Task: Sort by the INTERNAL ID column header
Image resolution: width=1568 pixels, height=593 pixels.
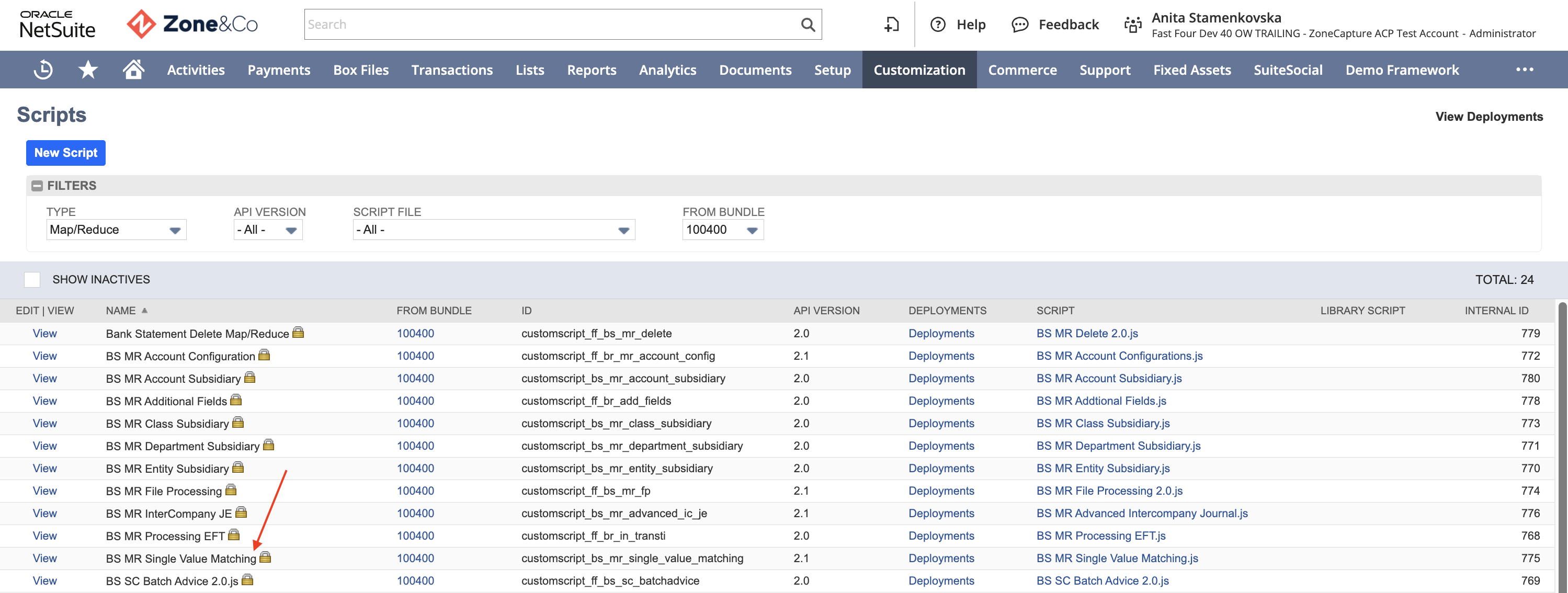Action: (1496, 311)
